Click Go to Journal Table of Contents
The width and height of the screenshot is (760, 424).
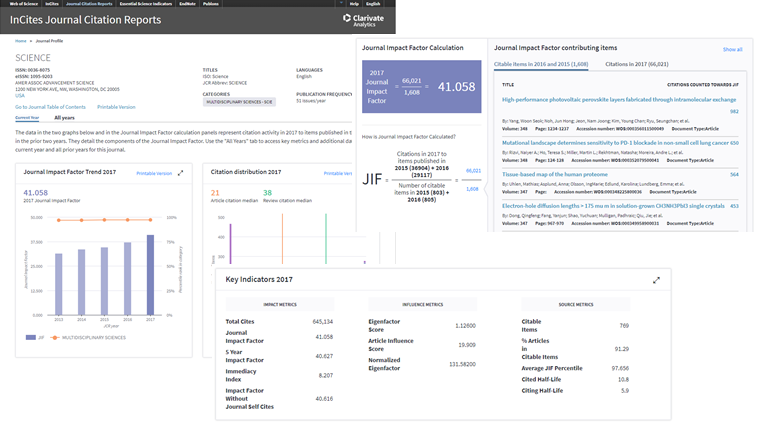[50, 105]
